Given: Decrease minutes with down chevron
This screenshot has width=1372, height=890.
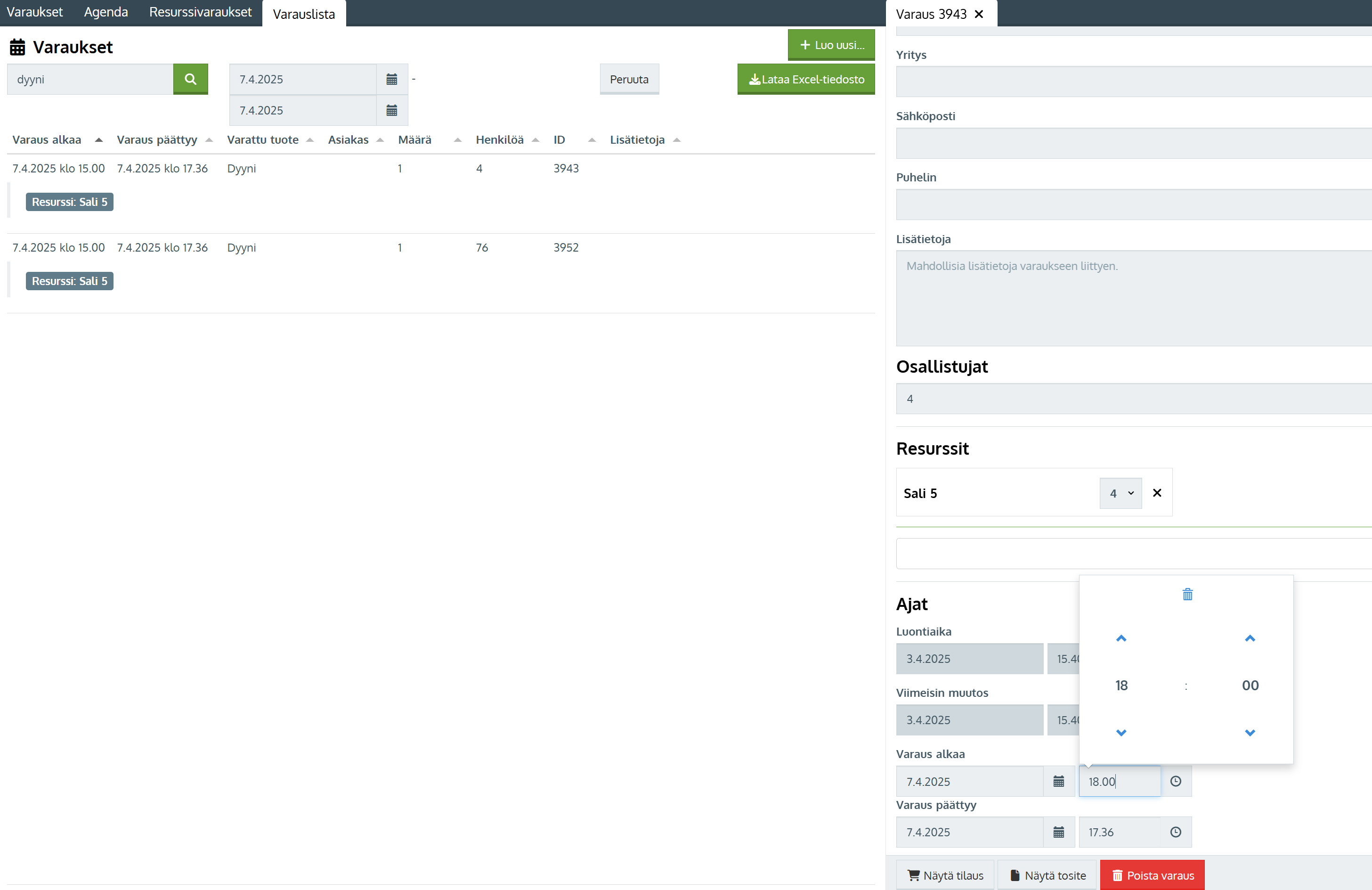Looking at the screenshot, I should point(1249,733).
